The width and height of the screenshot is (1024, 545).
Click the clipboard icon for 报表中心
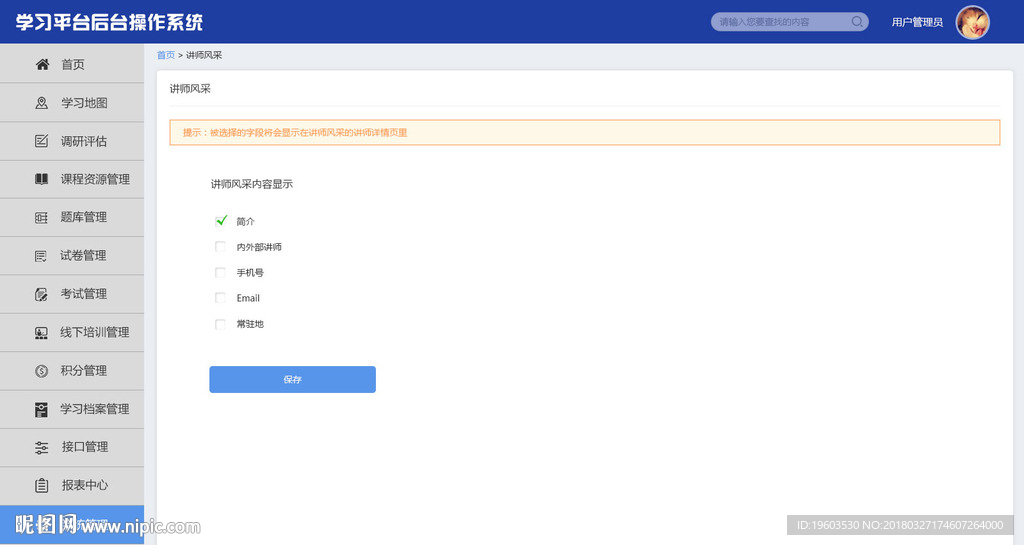pyautogui.click(x=41, y=485)
